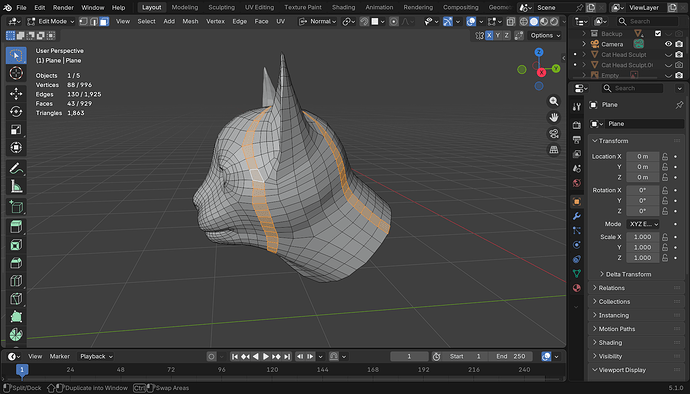Switch to the UV Editing workspace tab
Viewport: 690px width, 394px height.
tap(259, 7)
